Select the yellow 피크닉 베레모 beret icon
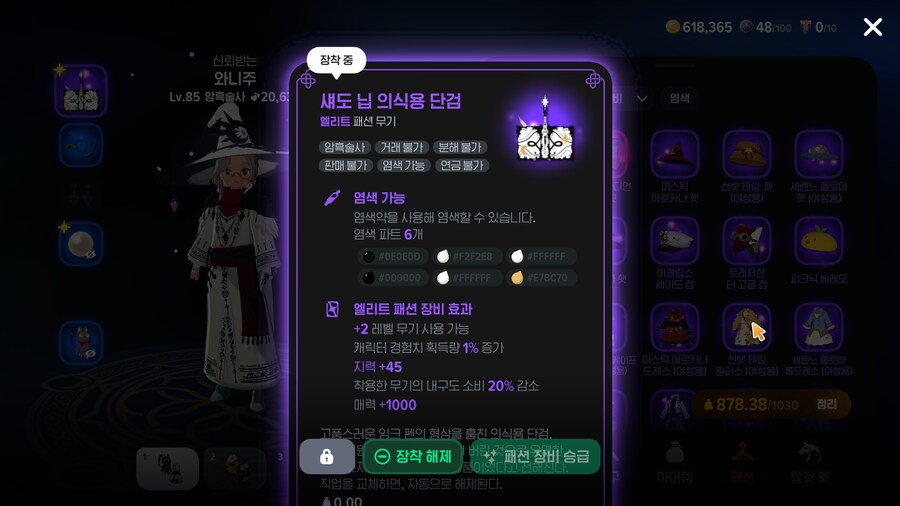 [818, 240]
